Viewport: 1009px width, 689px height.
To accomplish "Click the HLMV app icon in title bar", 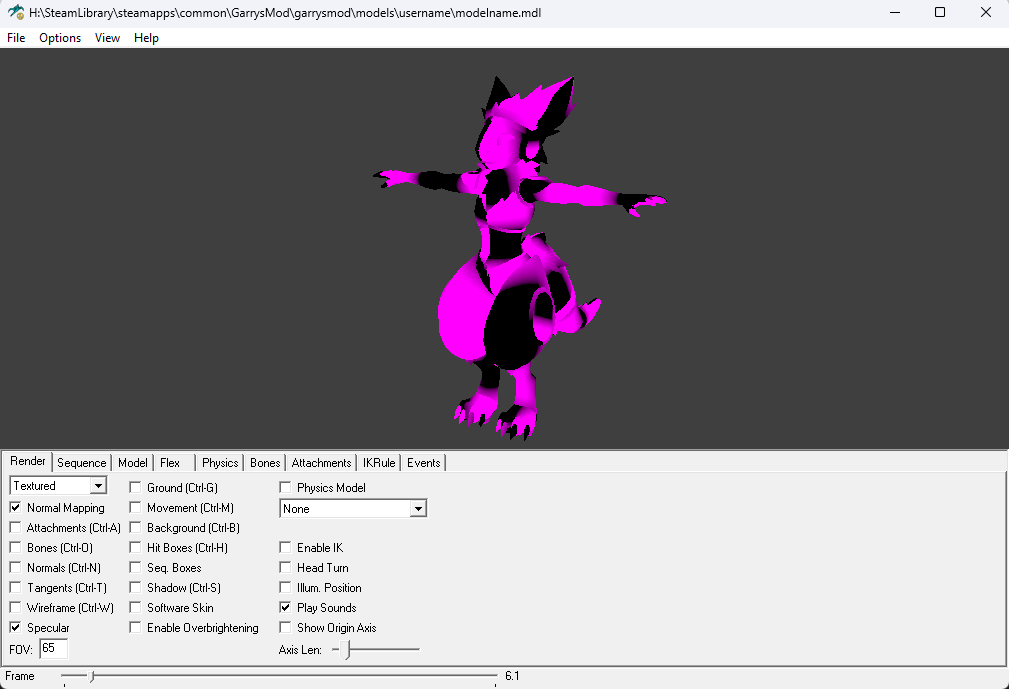I will (16, 12).
